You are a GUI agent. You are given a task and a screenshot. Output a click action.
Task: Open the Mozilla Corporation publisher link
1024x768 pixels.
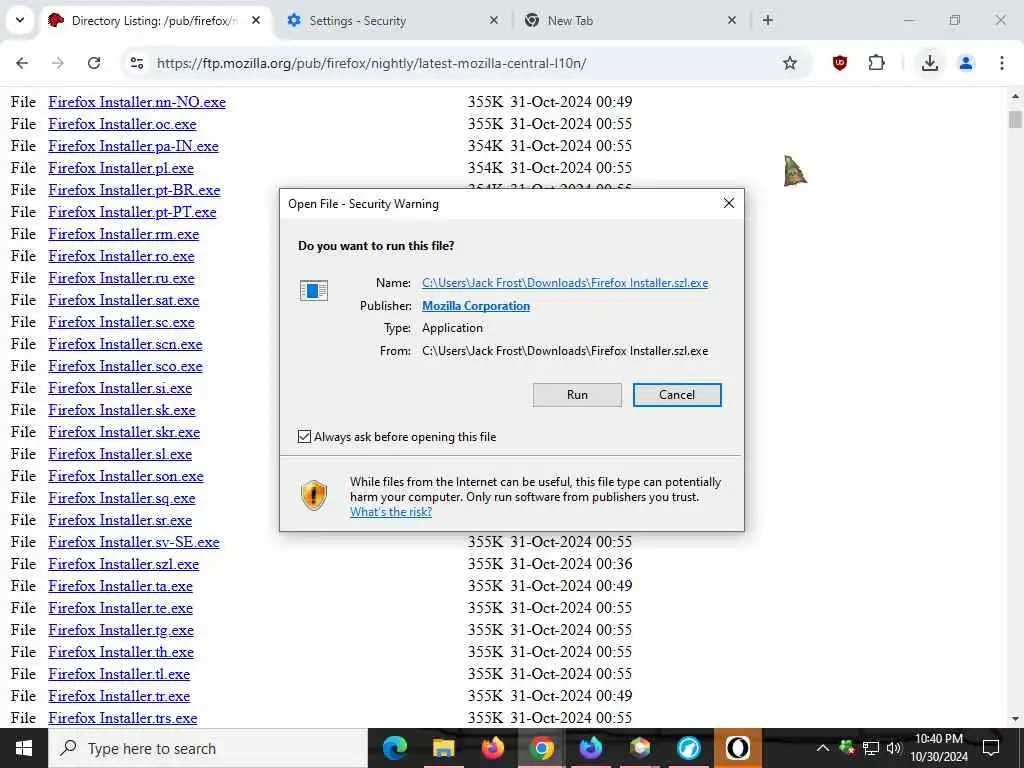click(476, 306)
